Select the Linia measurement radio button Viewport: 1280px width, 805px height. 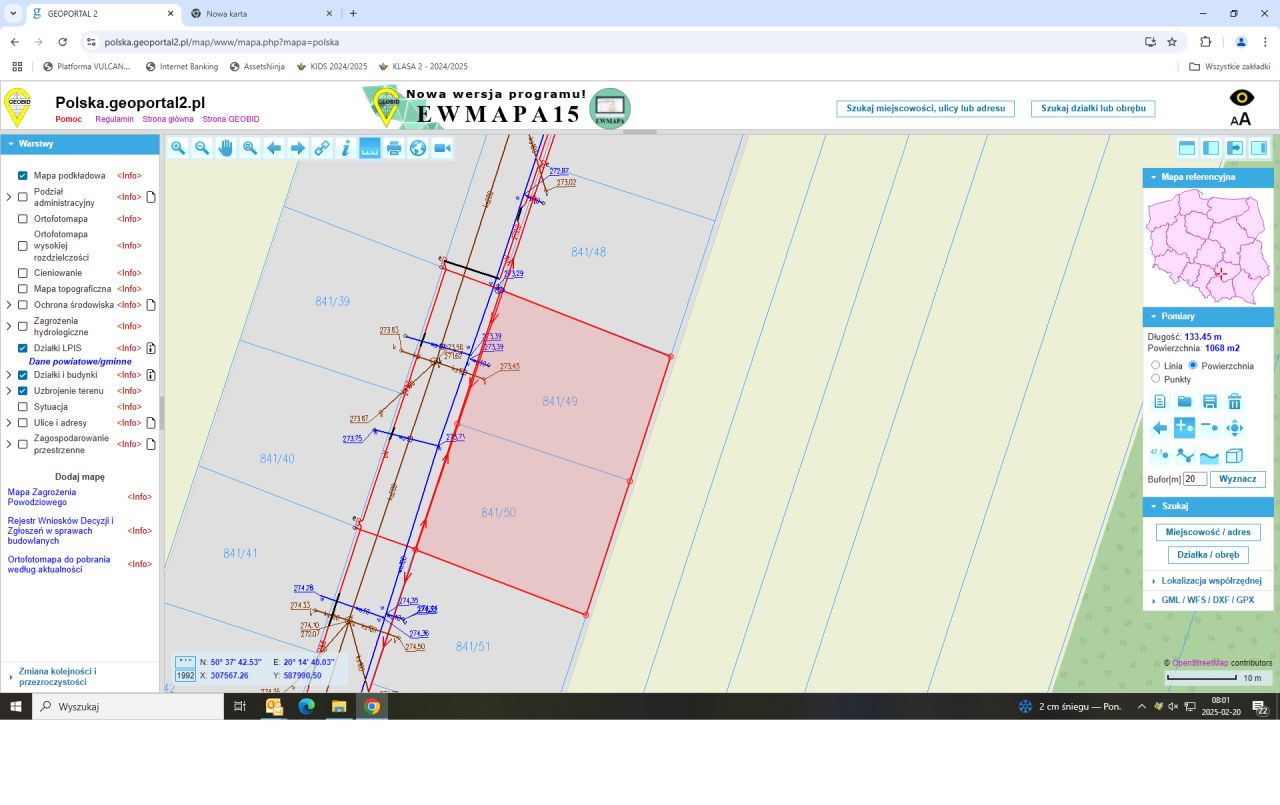click(x=1156, y=366)
